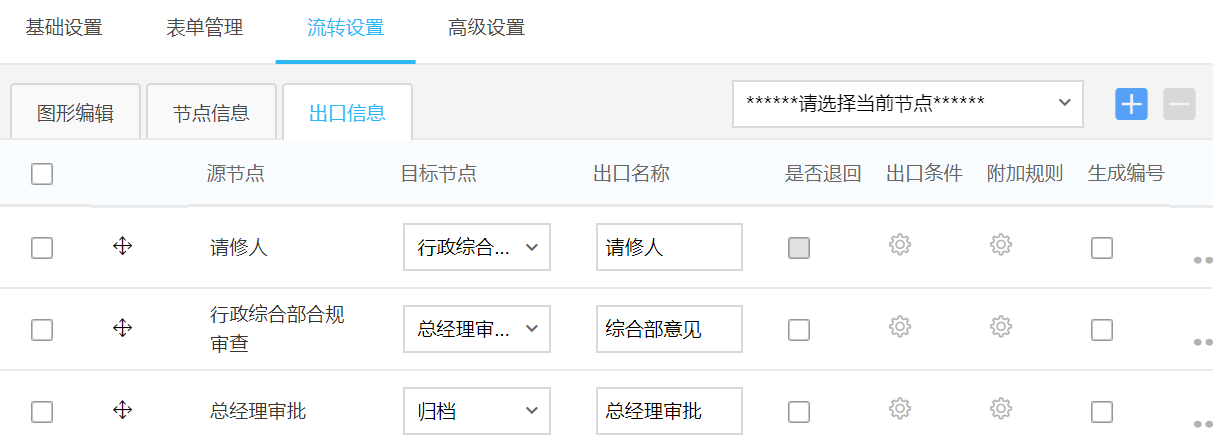Click the blue plus add-exit button
The width and height of the screenshot is (1213, 443).
(1131, 104)
